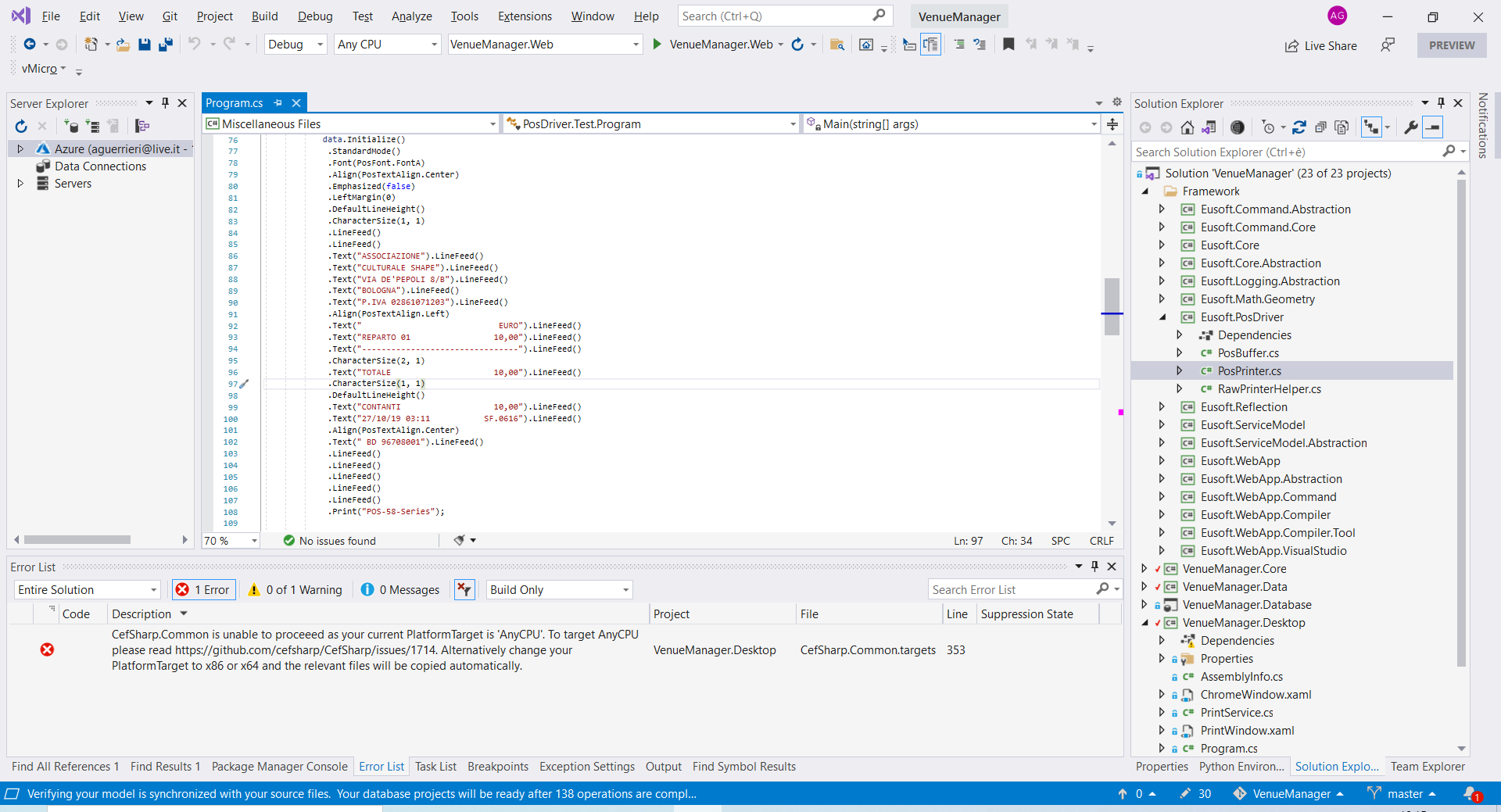Click the Live Share button
The width and height of the screenshot is (1501, 812).
click(1320, 45)
